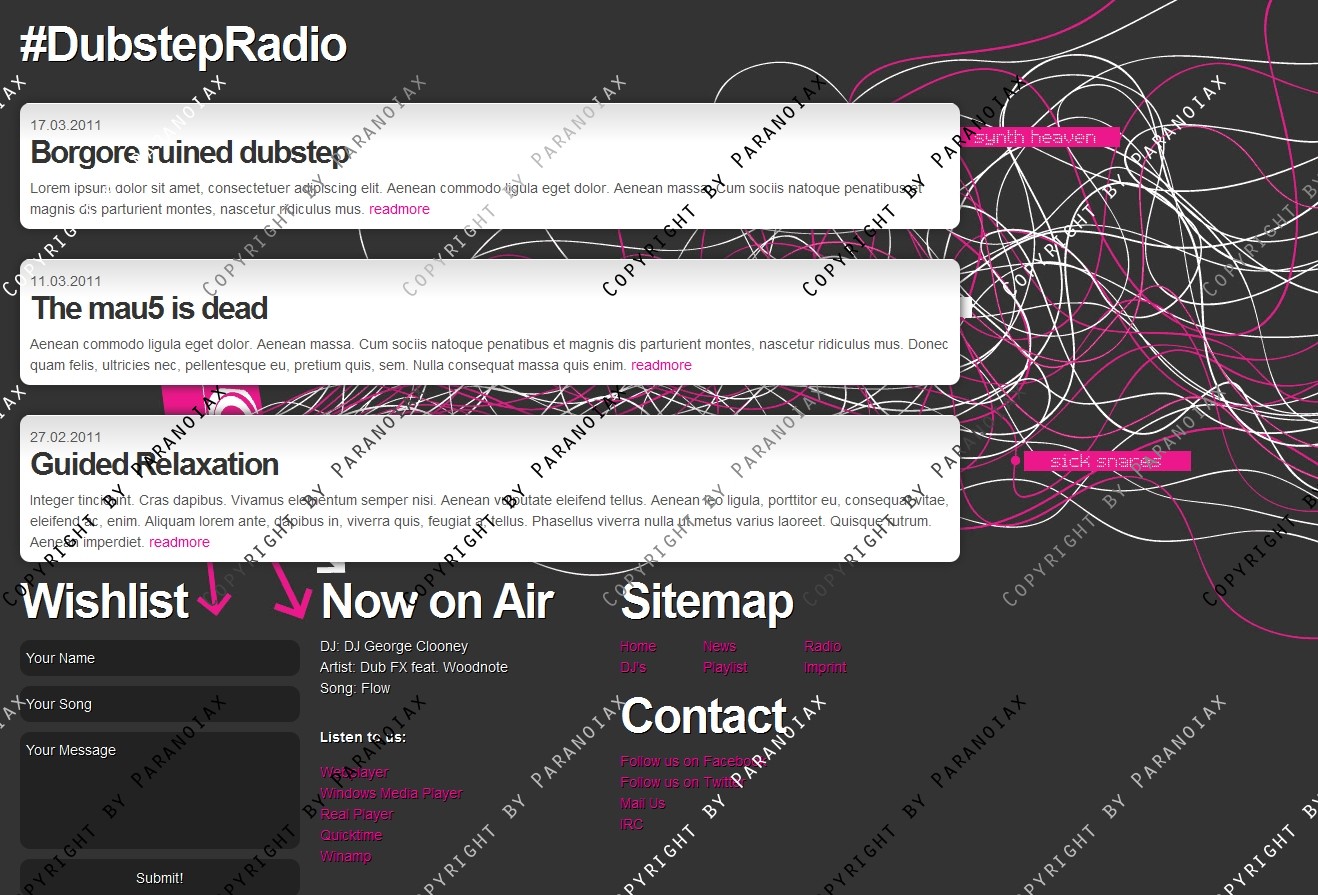Select the Now on Air heading

click(x=438, y=602)
